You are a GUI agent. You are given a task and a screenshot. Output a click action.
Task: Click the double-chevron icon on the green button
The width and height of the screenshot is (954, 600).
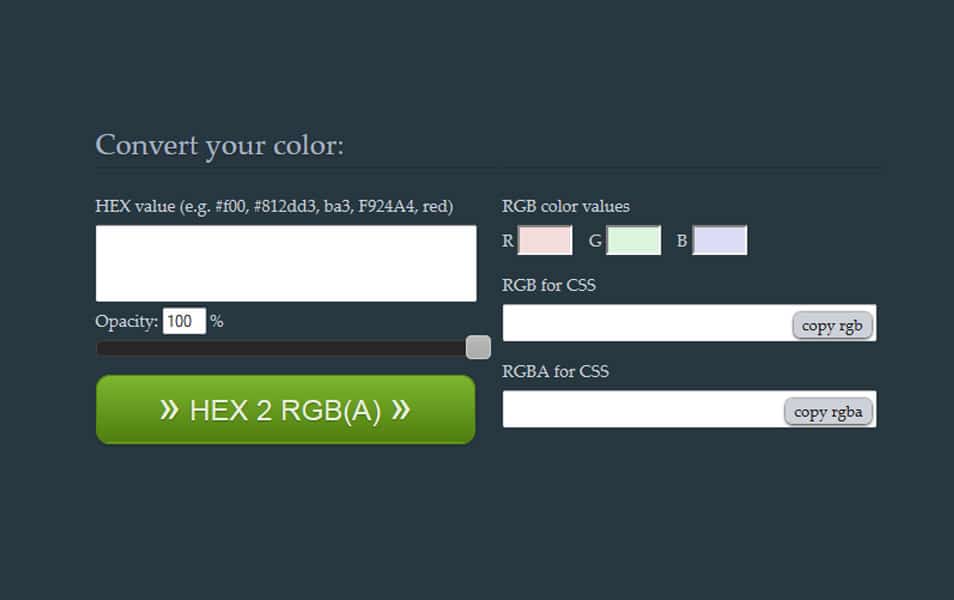172,408
